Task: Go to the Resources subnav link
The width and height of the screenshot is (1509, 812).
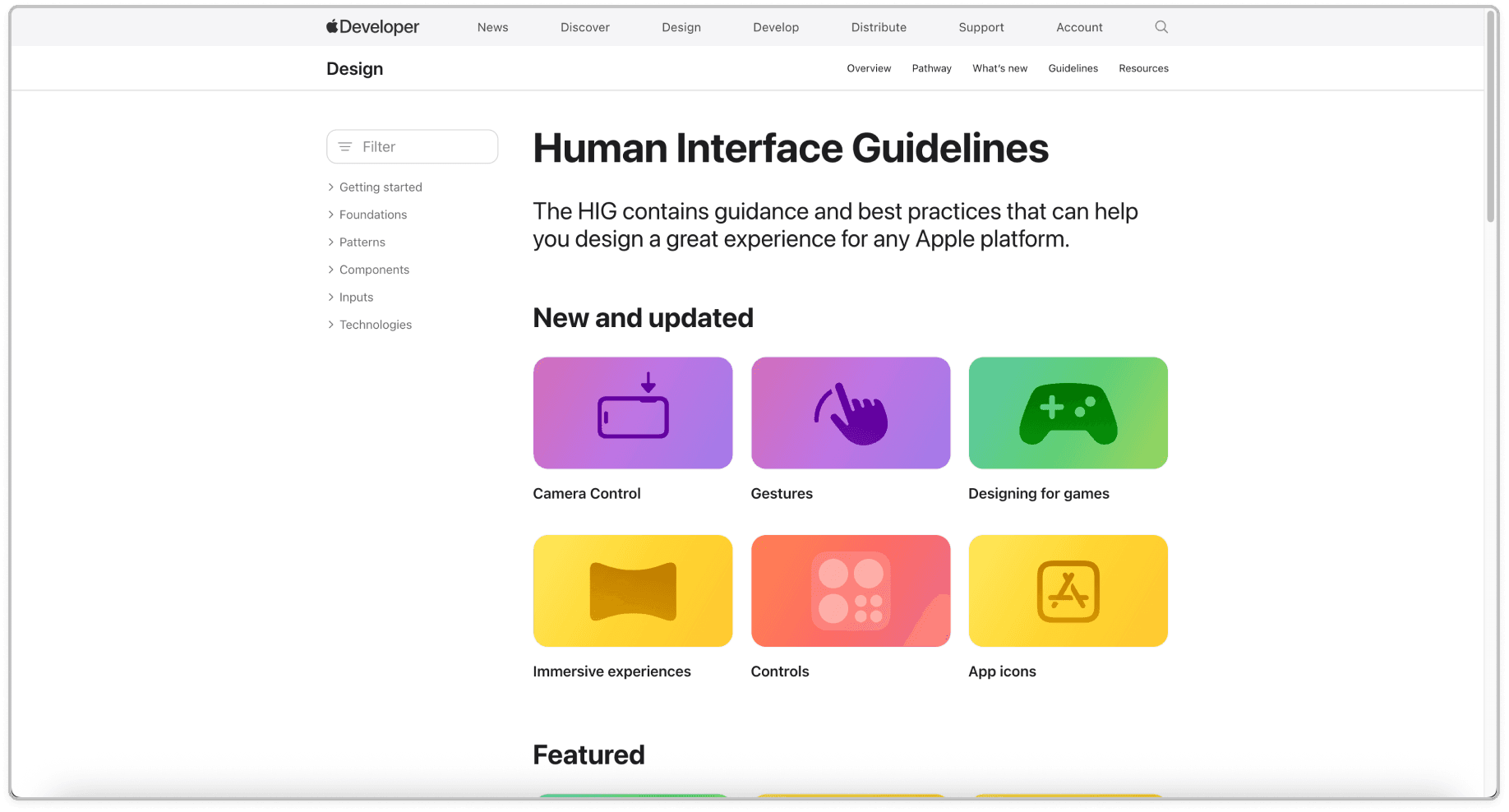Action: tap(1143, 68)
